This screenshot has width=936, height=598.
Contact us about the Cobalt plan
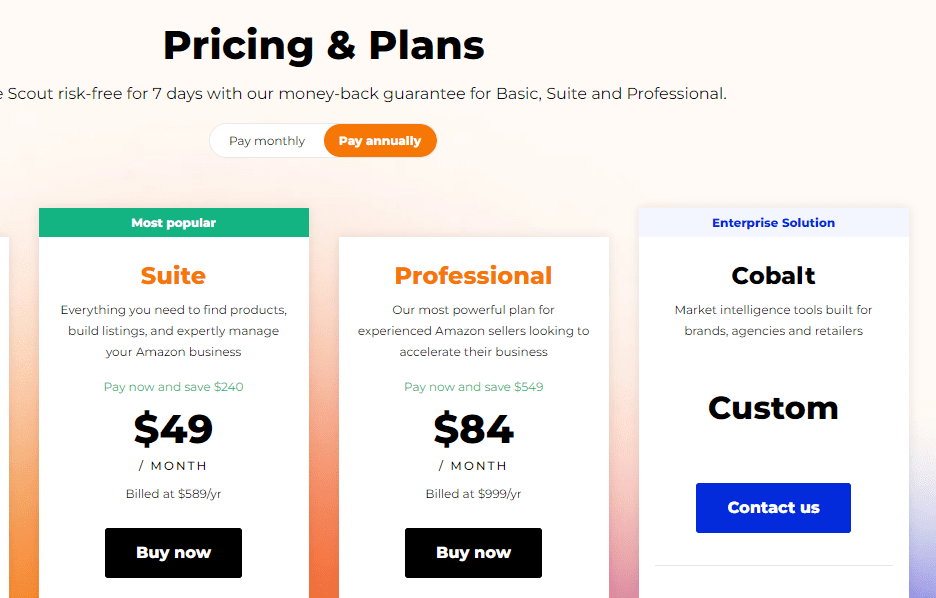(x=773, y=508)
